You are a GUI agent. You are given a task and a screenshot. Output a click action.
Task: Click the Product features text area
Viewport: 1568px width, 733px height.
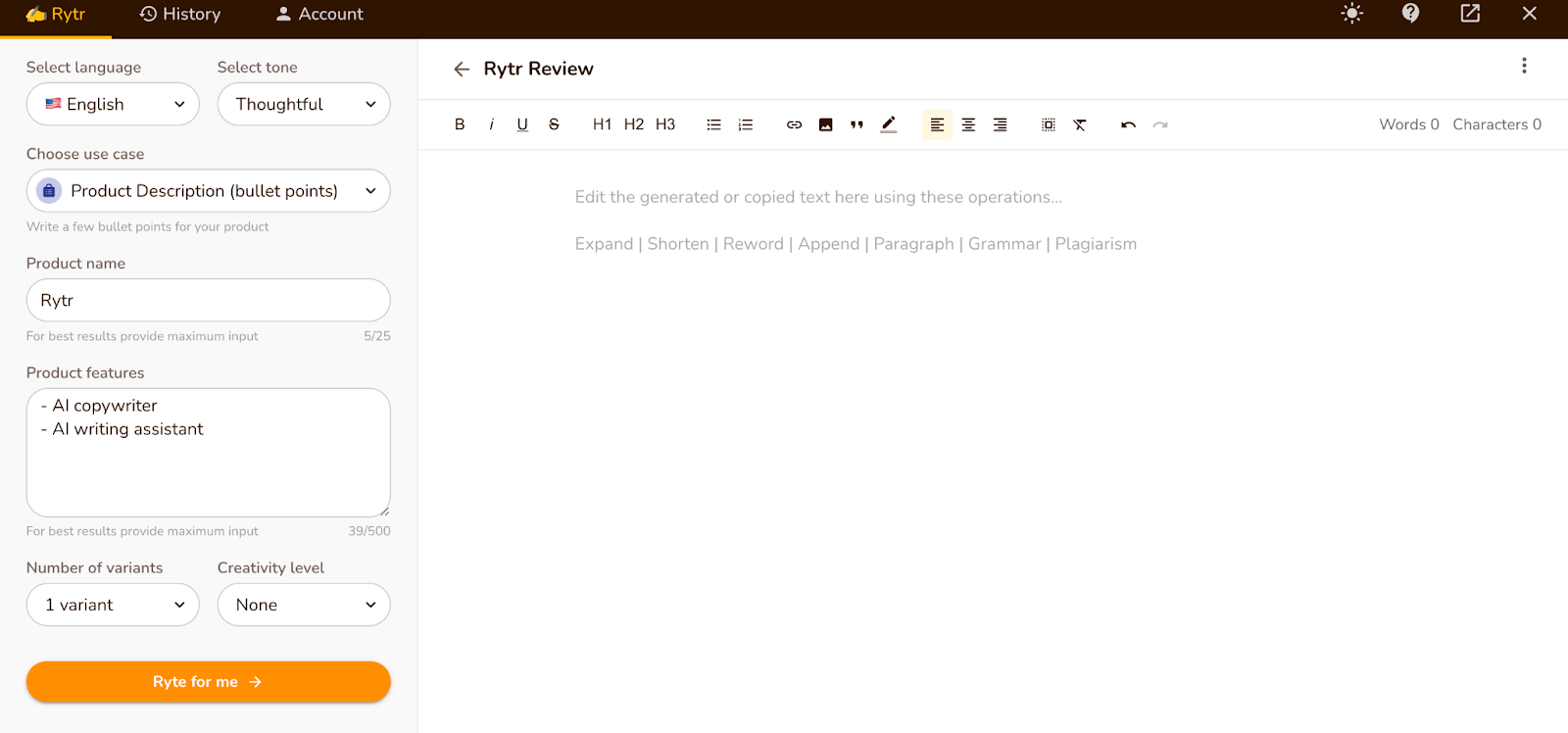(x=209, y=453)
